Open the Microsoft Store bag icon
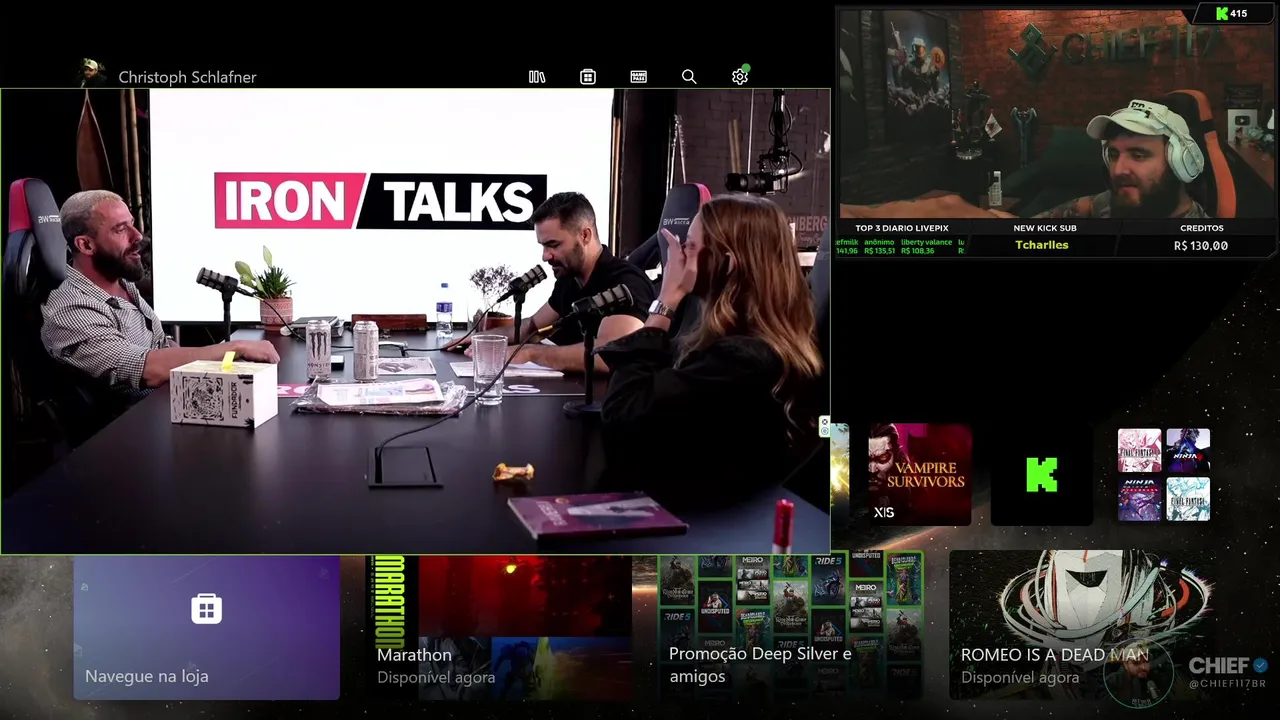This screenshot has height=720, width=1280. point(588,77)
